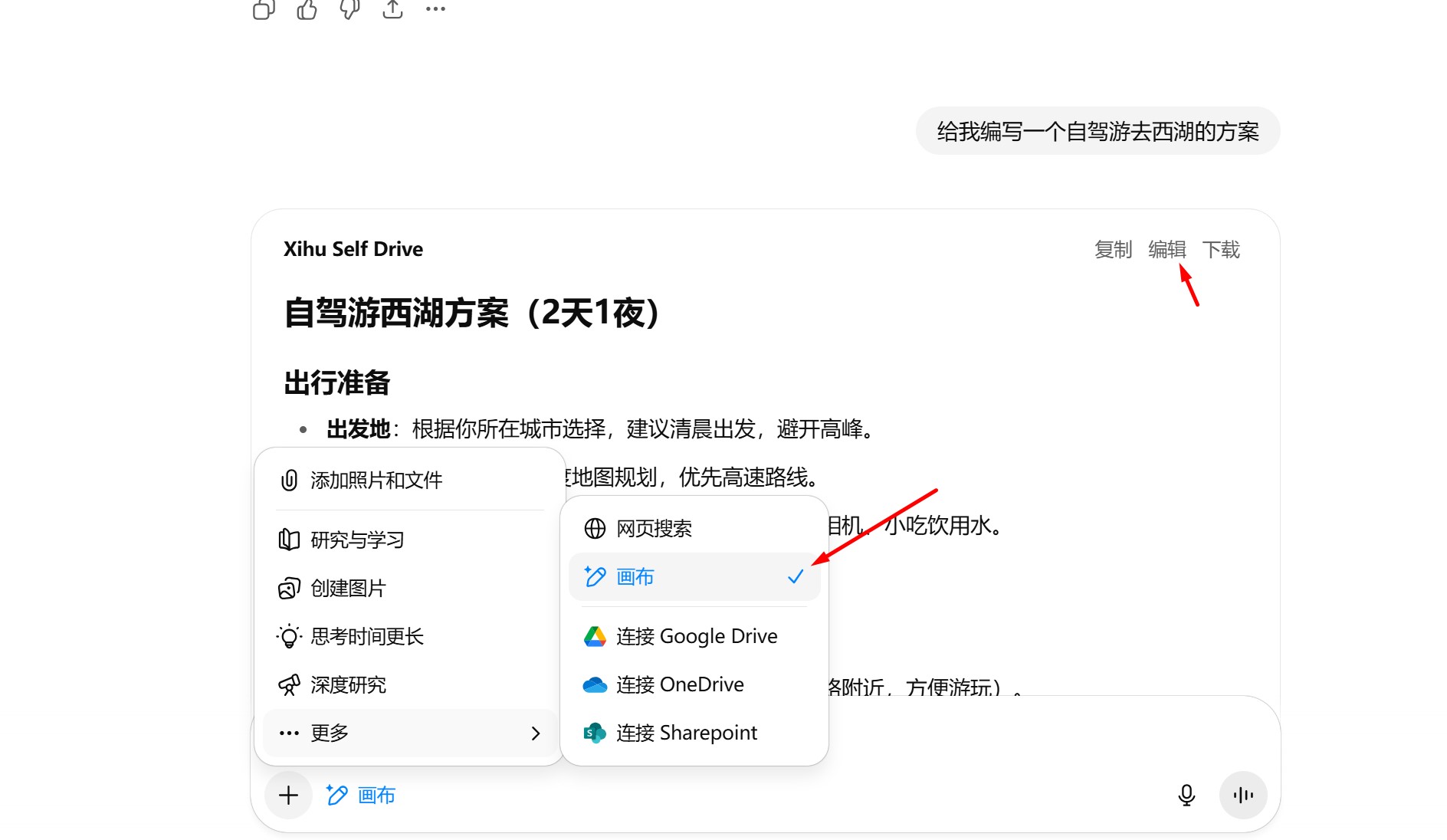The width and height of the screenshot is (1447, 840).
Task: Click the heading 自驾游西湖方案（2天1夜）
Action: pyautogui.click(x=472, y=313)
